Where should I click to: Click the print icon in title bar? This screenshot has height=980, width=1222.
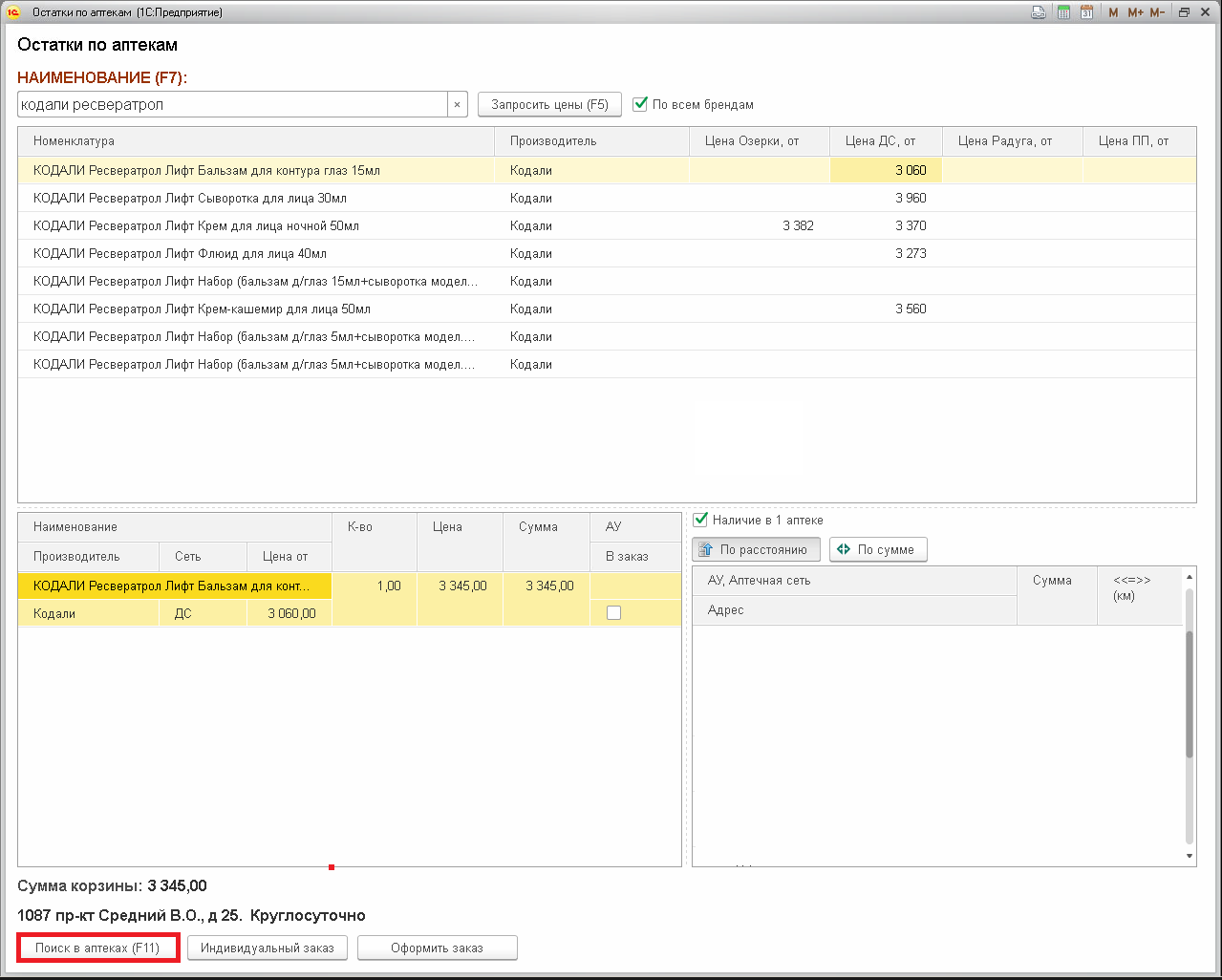coord(1039,12)
